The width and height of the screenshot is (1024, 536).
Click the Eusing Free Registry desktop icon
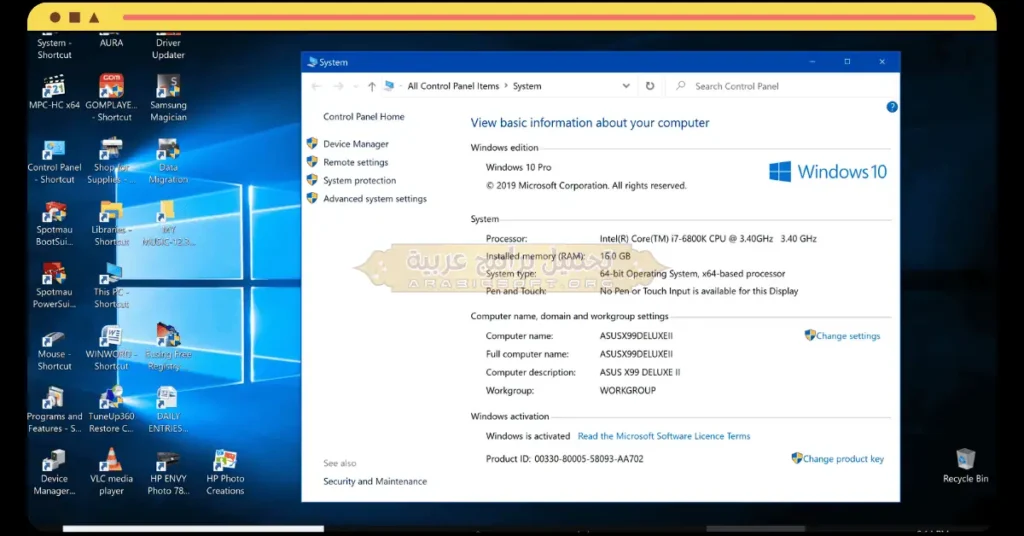tap(168, 347)
